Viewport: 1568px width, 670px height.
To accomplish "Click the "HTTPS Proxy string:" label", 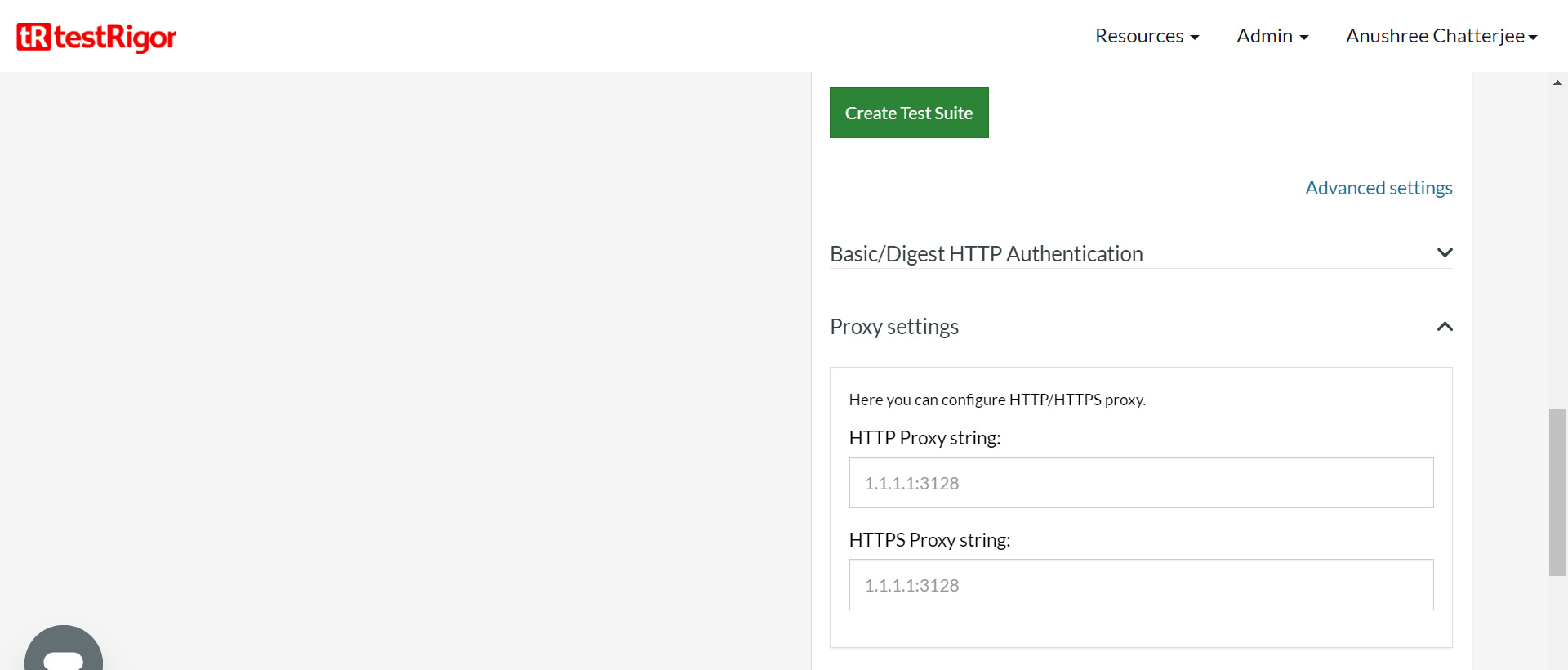I will pos(929,540).
